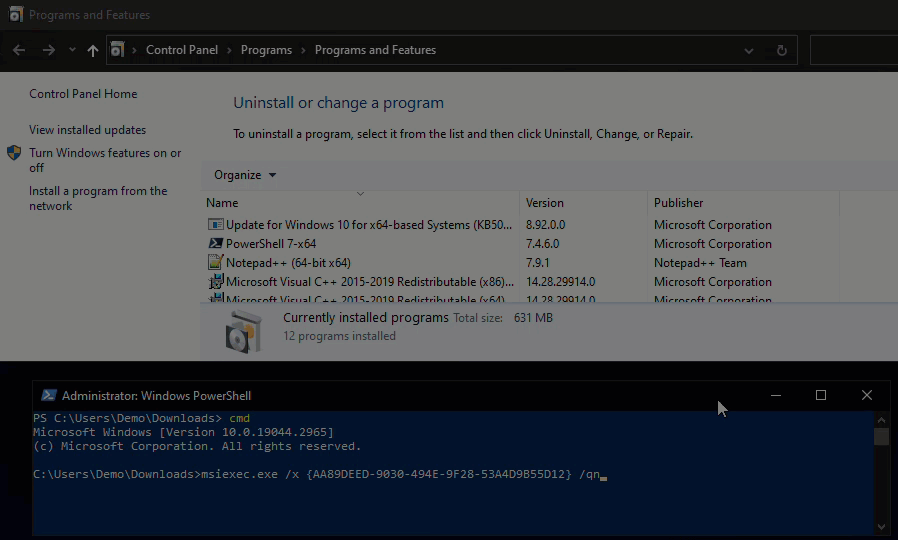Click the msiexec.exe command line
Screen dimensions: 898x540
(x=320, y=475)
